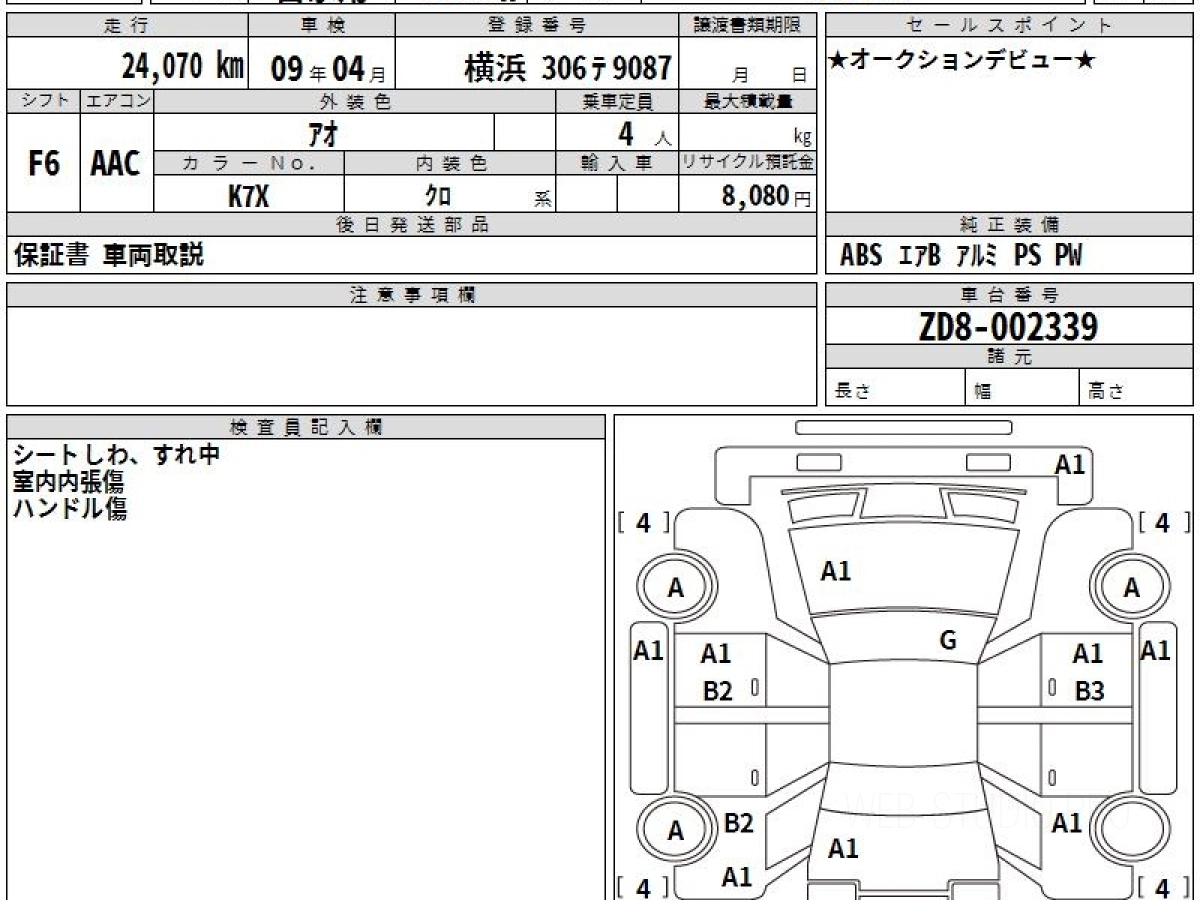Click the カラーNo. header label
The image size is (1200, 900).
point(249,164)
